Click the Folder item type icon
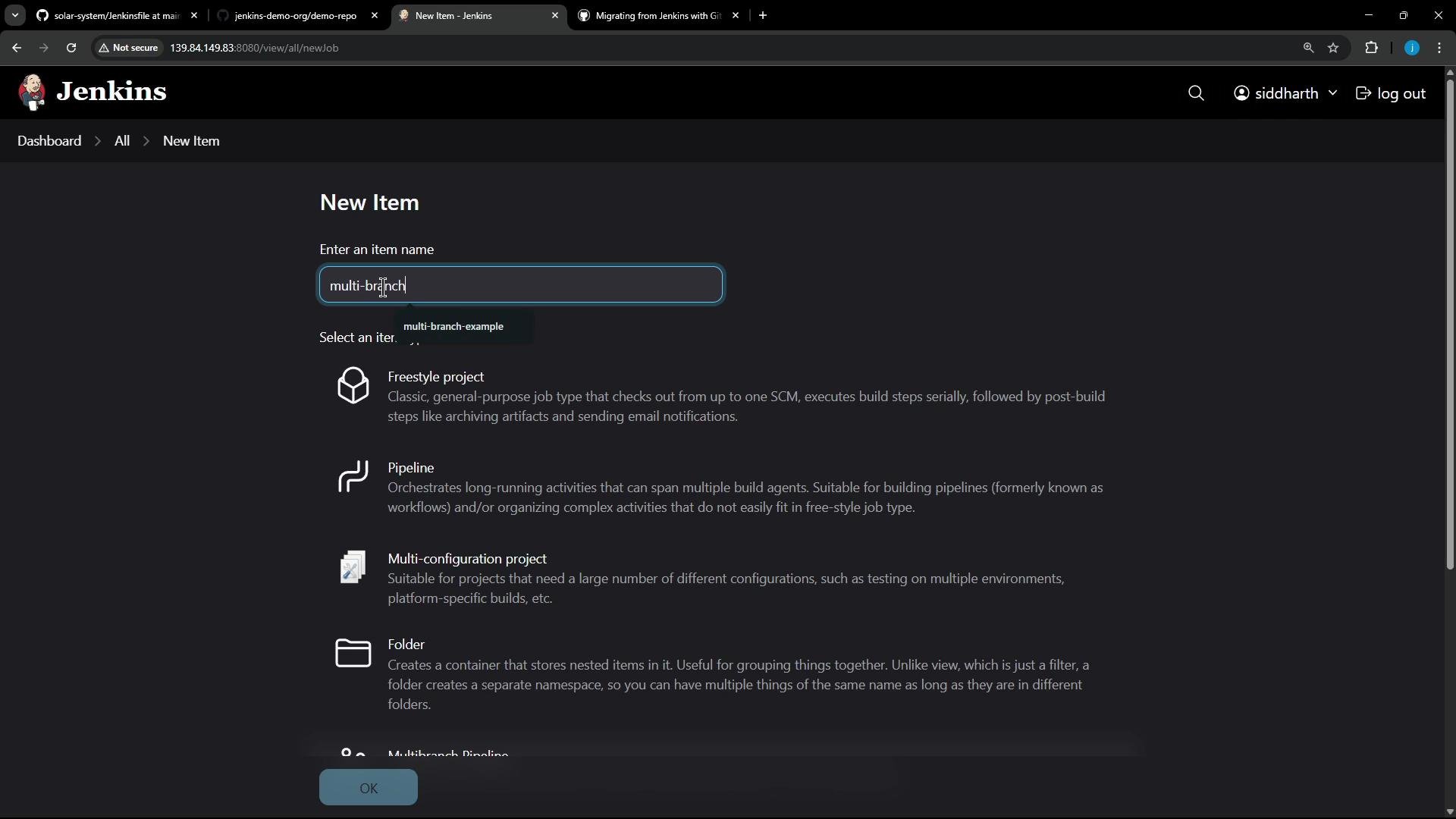This screenshot has width=1456, height=819. coord(353,653)
